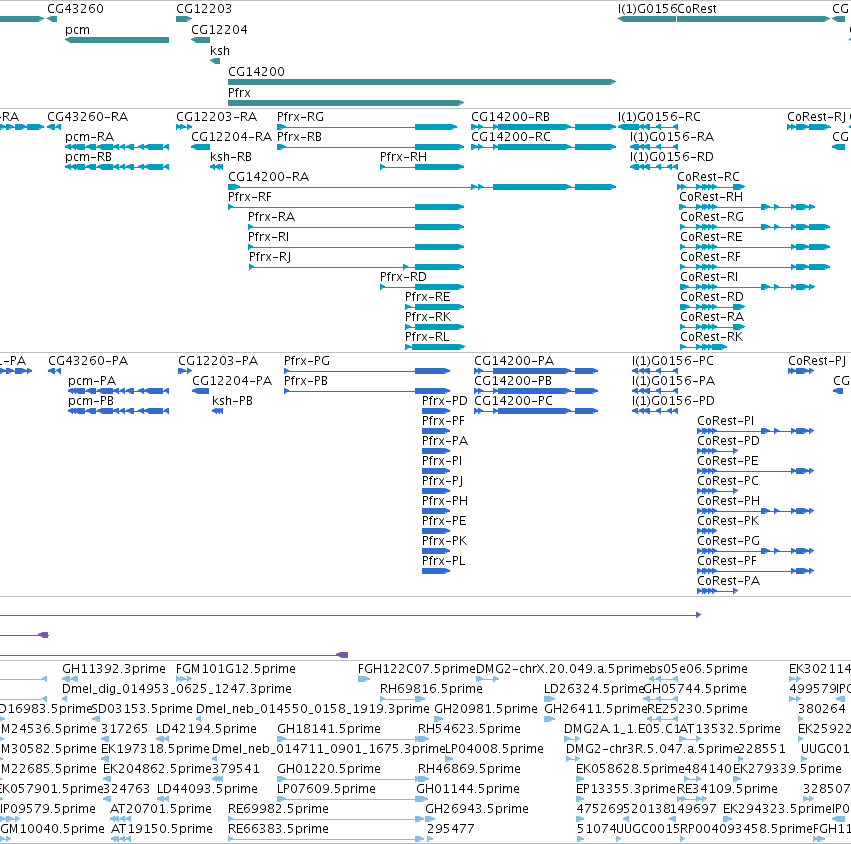Select protein CoRest-PD
The height and width of the screenshot is (844, 851).
click(x=717, y=452)
